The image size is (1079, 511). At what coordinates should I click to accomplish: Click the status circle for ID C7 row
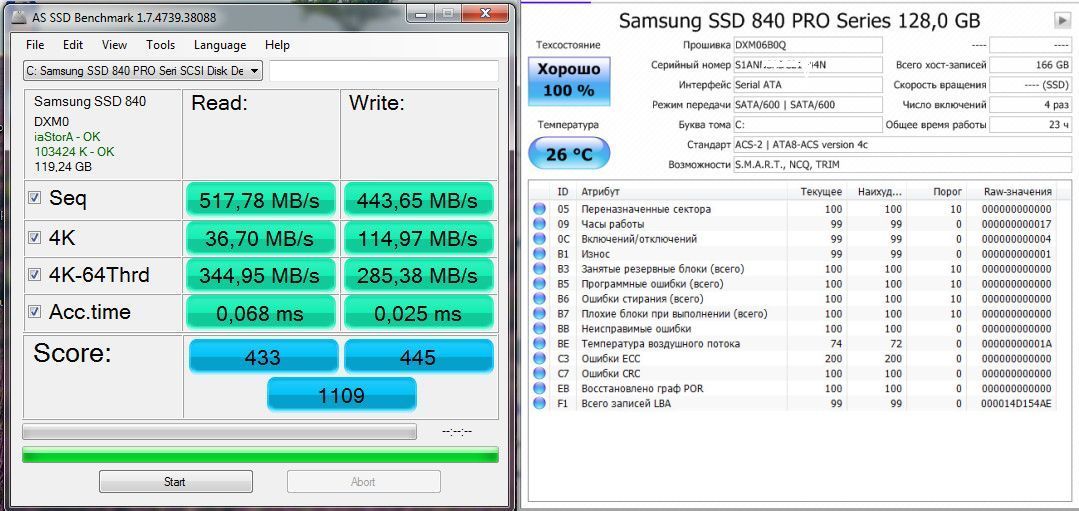539,374
